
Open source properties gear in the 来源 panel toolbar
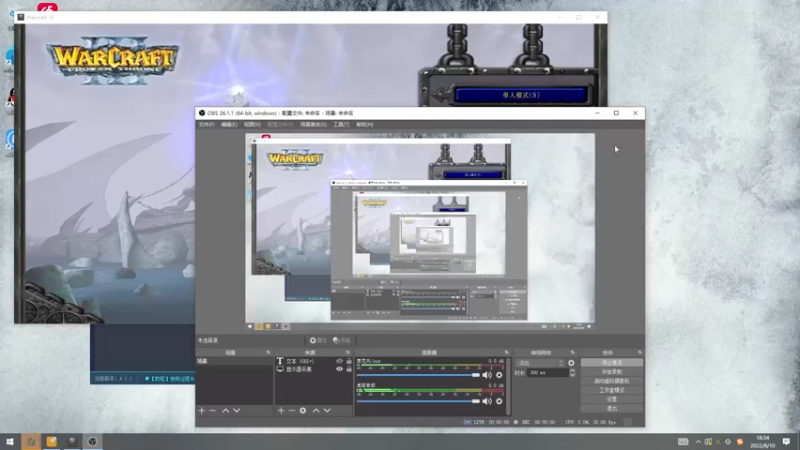click(303, 410)
